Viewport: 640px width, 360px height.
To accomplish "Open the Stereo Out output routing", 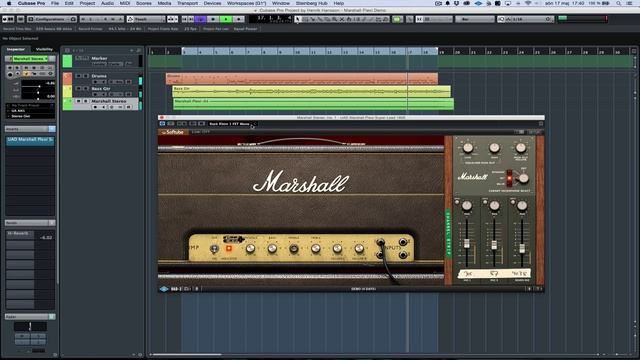I will coord(30,116).
